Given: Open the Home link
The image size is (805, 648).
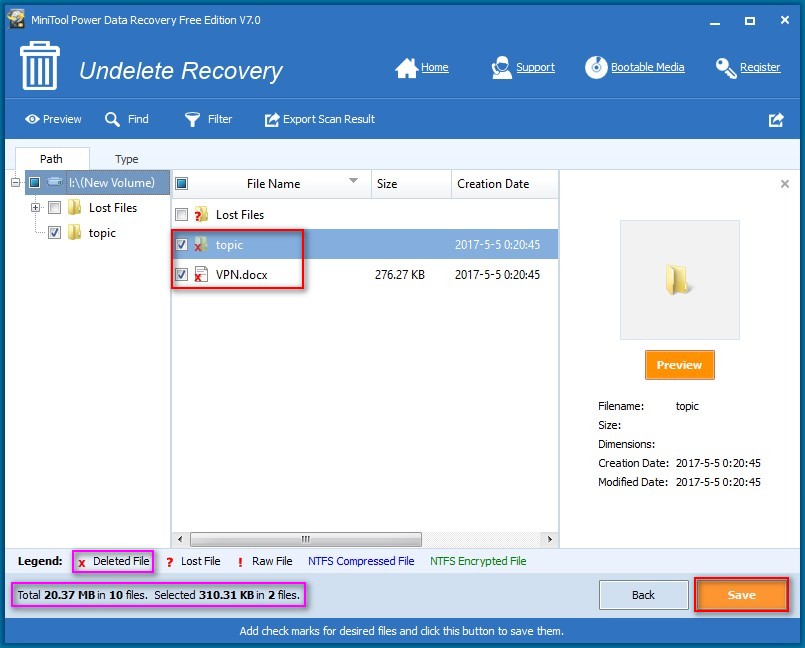Looking at the screenshot, I should click(x=434, y=67).
